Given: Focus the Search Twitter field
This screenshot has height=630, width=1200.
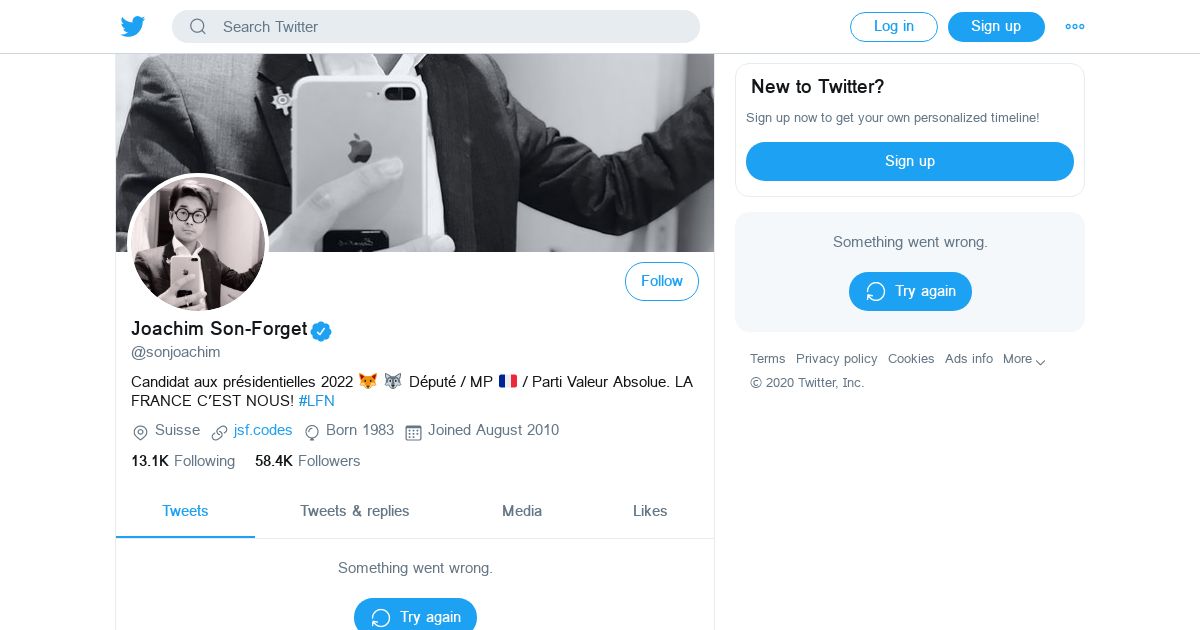Looking at the screenshot, I should tap(450, 27).
